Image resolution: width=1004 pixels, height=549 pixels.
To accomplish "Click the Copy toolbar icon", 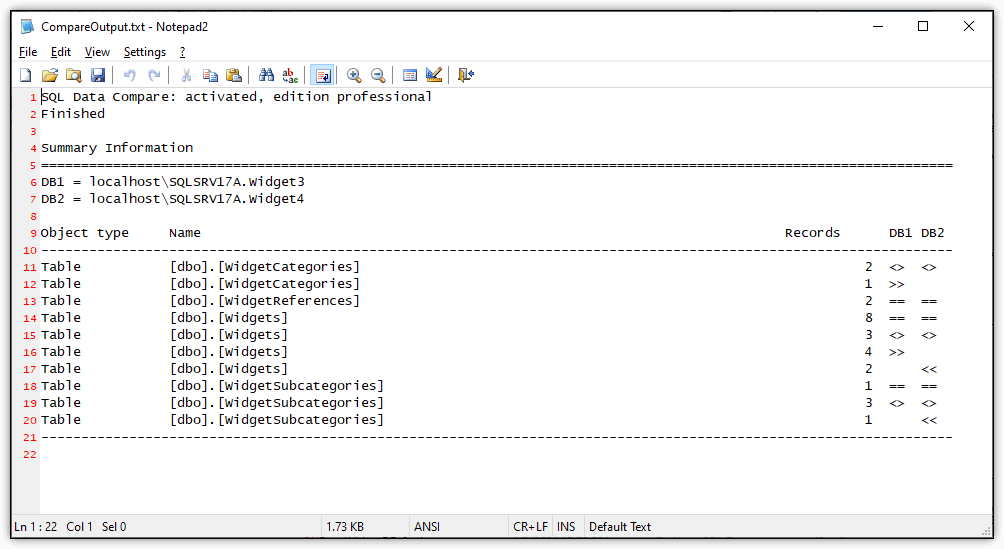I will pos(210,75).
